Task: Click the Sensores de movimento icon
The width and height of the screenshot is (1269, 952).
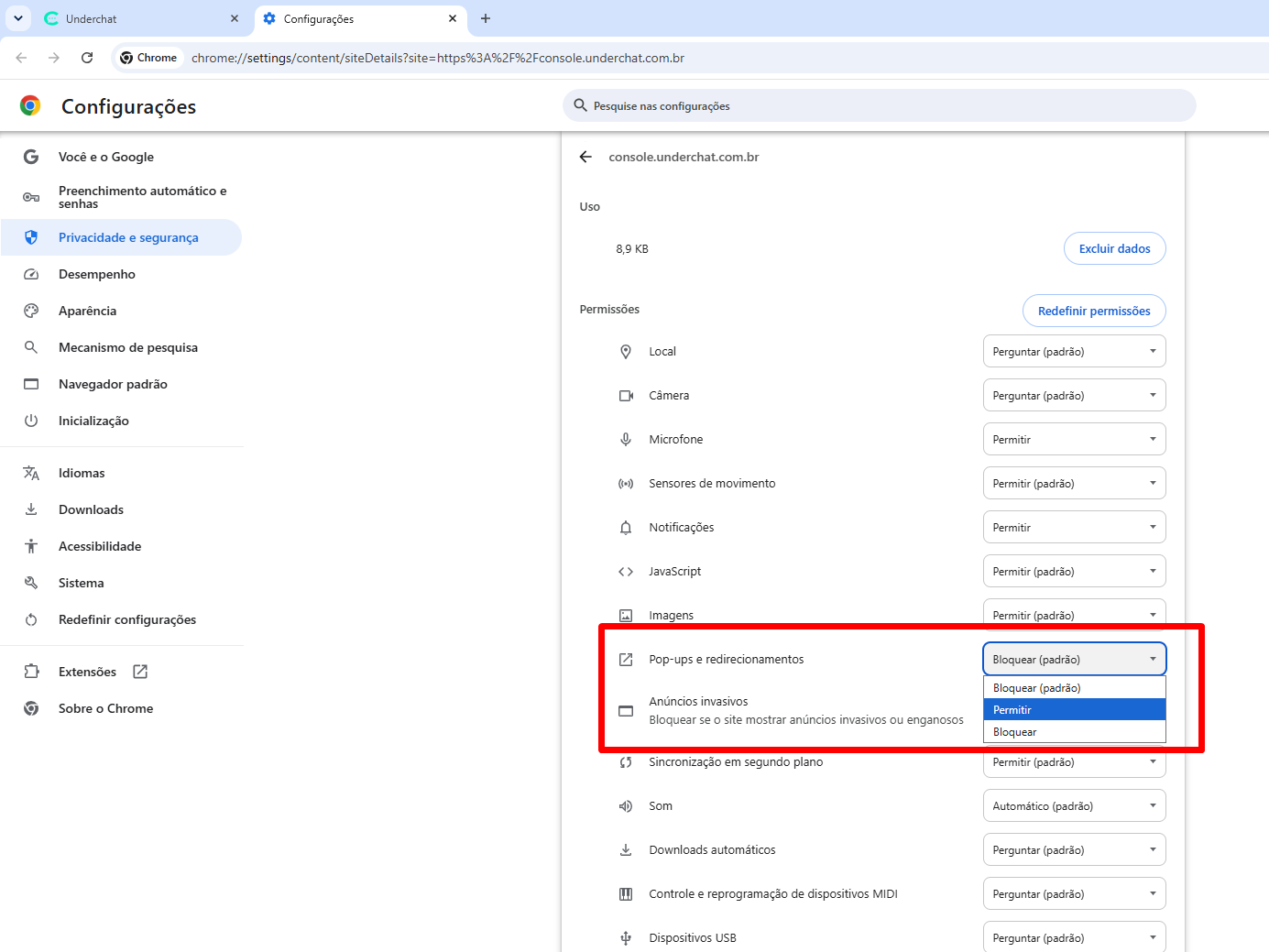Action: coord(626,483)
